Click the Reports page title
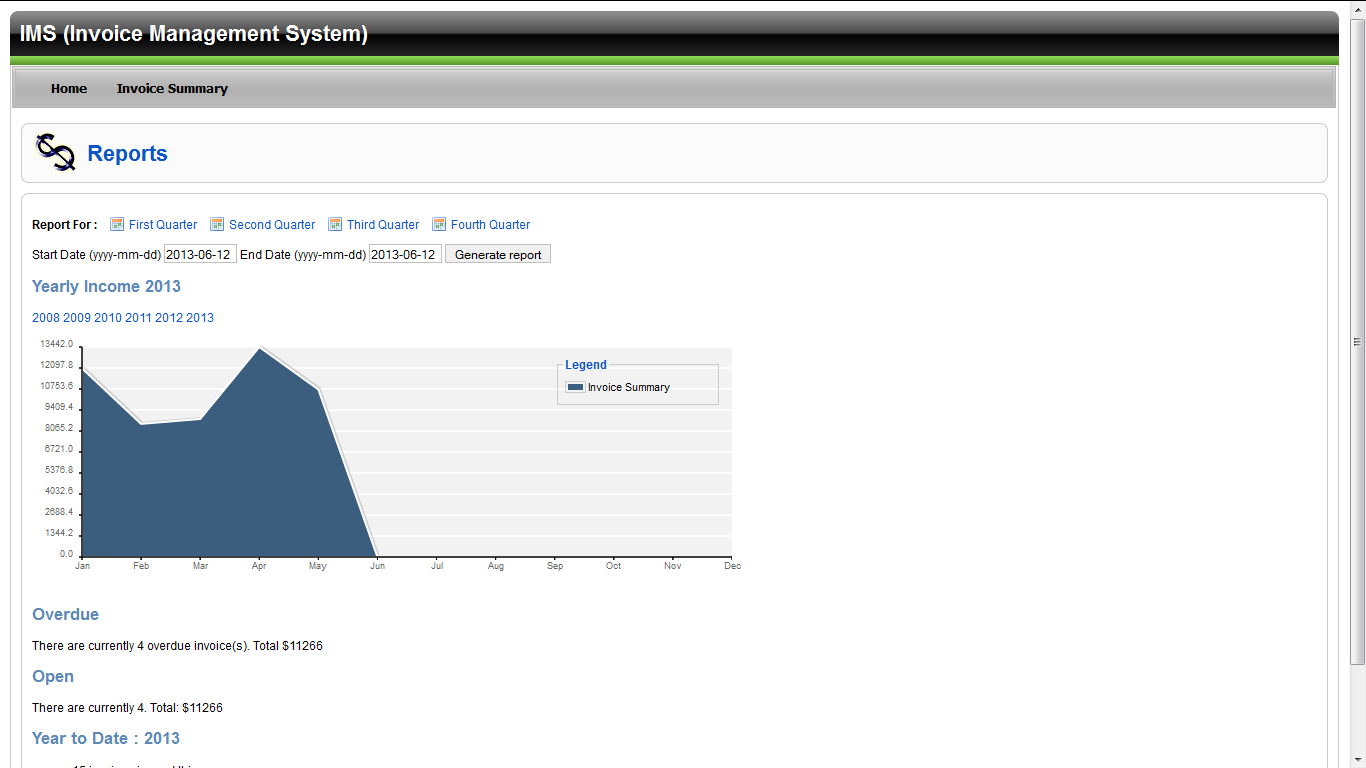1366x768 pixels. coord(127,153)
